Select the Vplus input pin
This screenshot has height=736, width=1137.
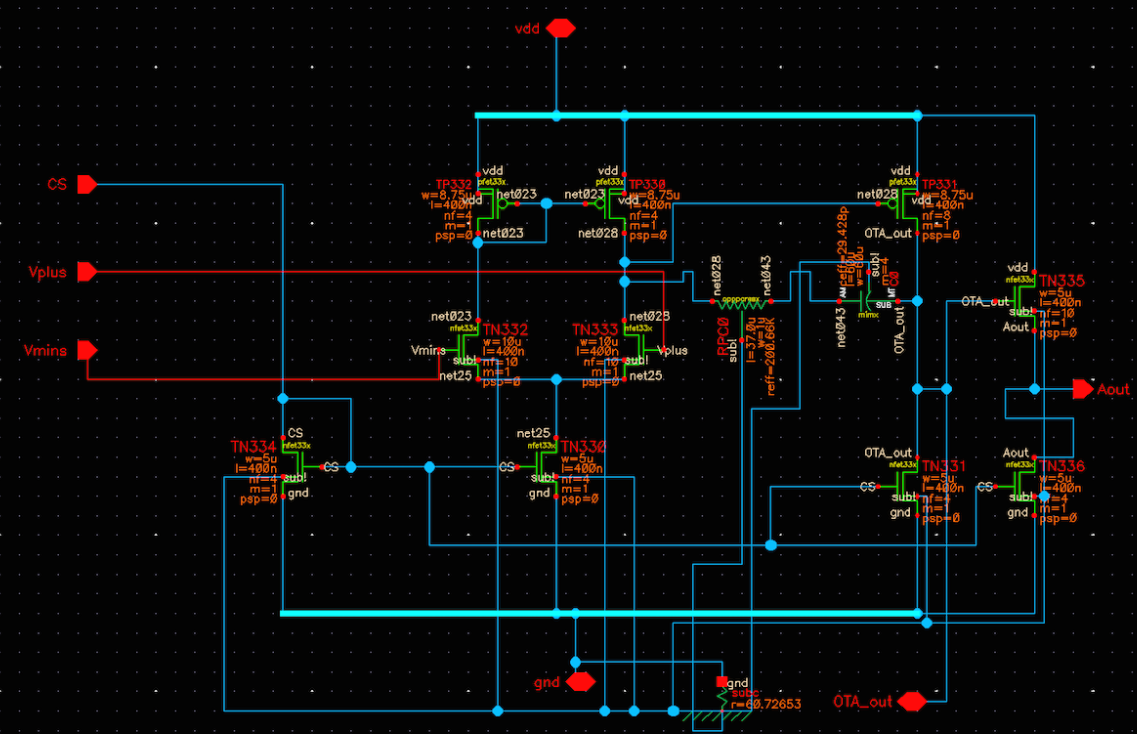click(87, 272)
